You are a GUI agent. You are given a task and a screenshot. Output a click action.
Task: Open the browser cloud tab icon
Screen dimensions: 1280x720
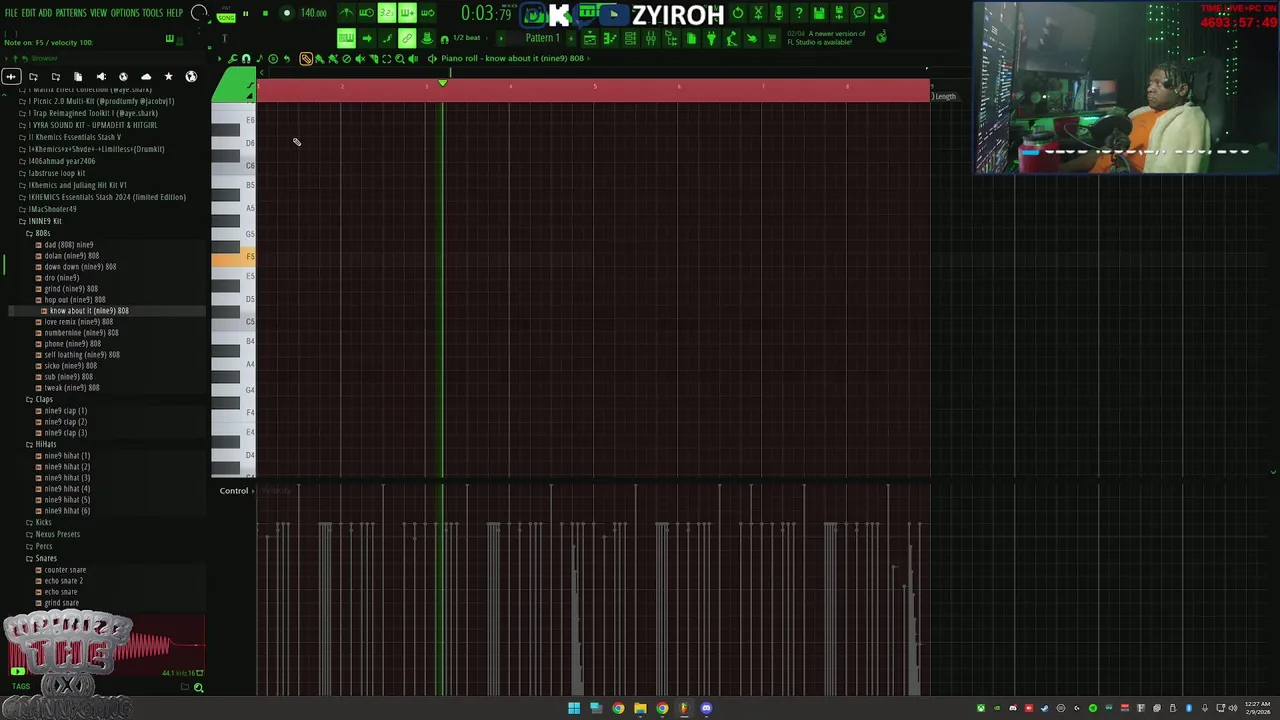click(146, 77)
